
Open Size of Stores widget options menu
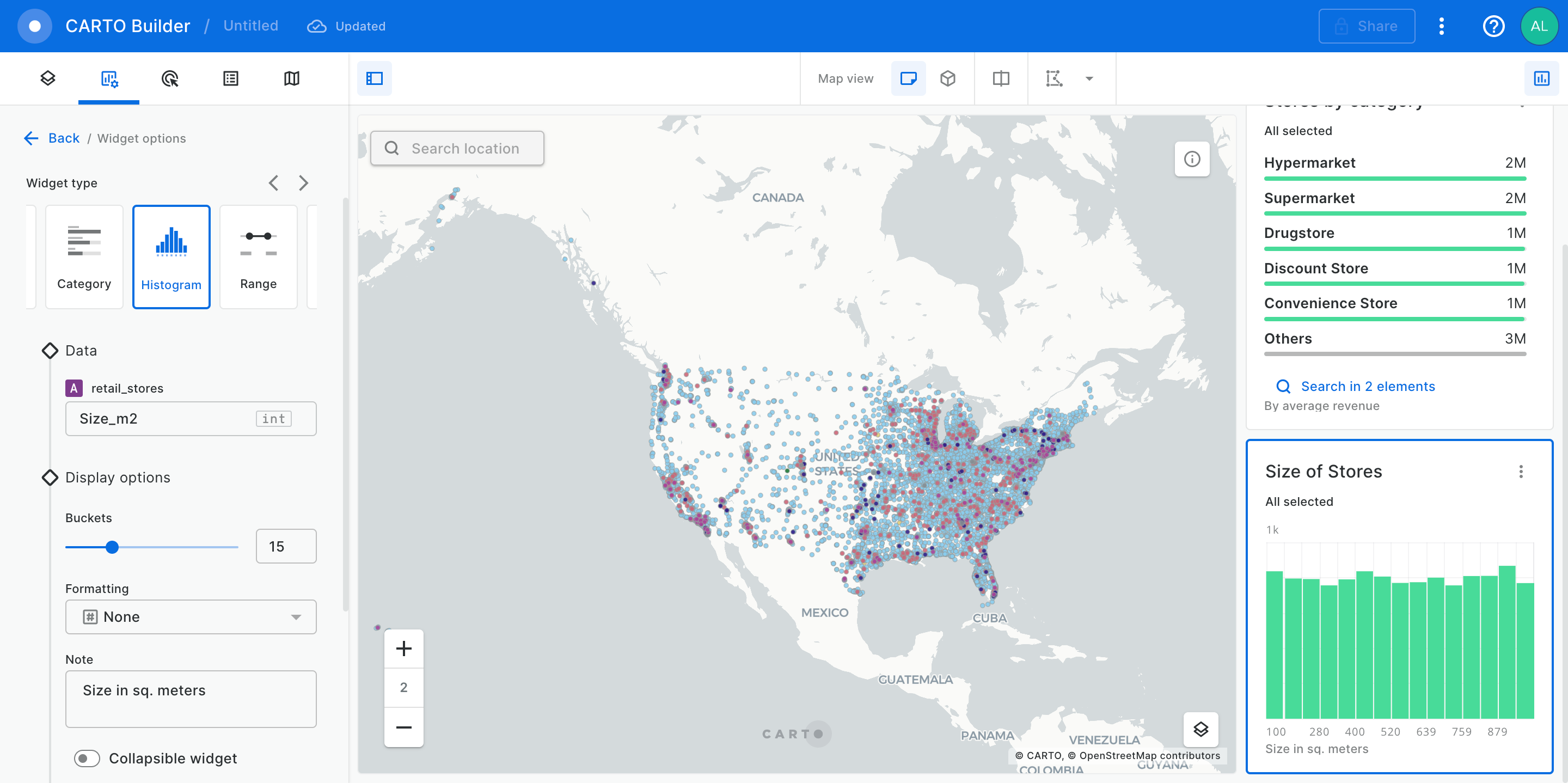coord(1521,471)
